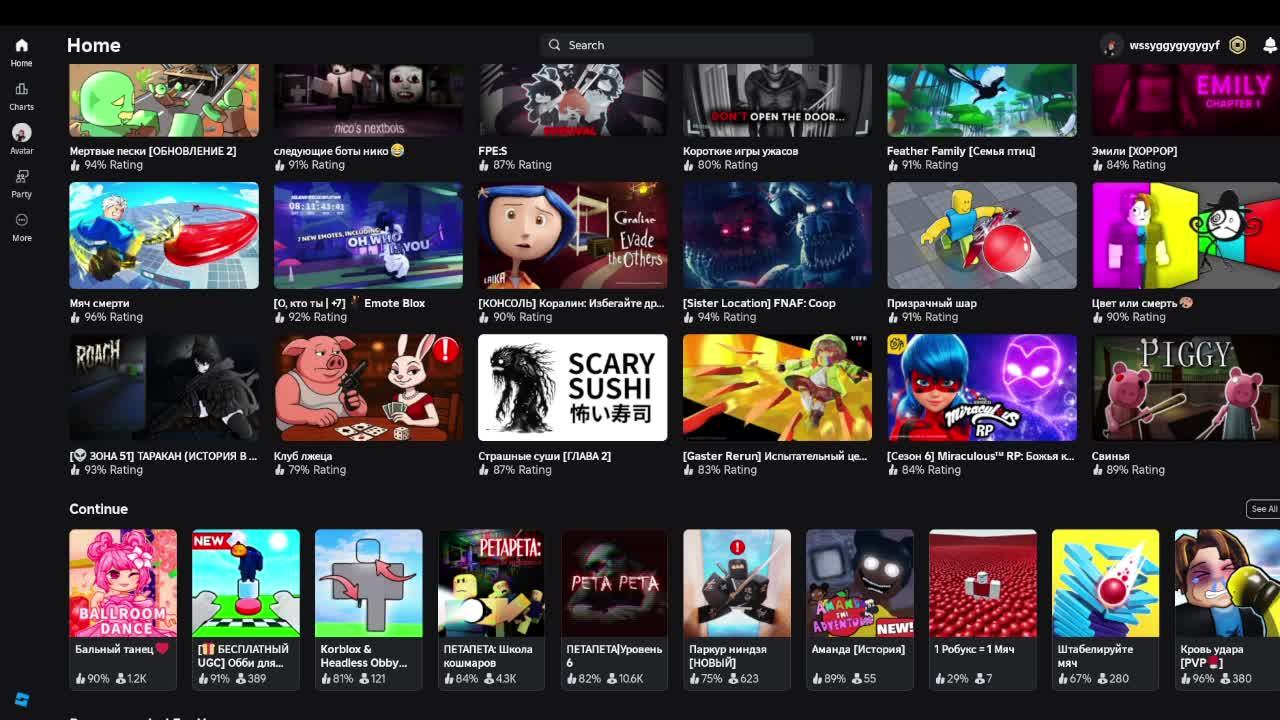1280x720 pixels.
Task: Open nico's nextbots game thumbnail
Action: point(368,100)
